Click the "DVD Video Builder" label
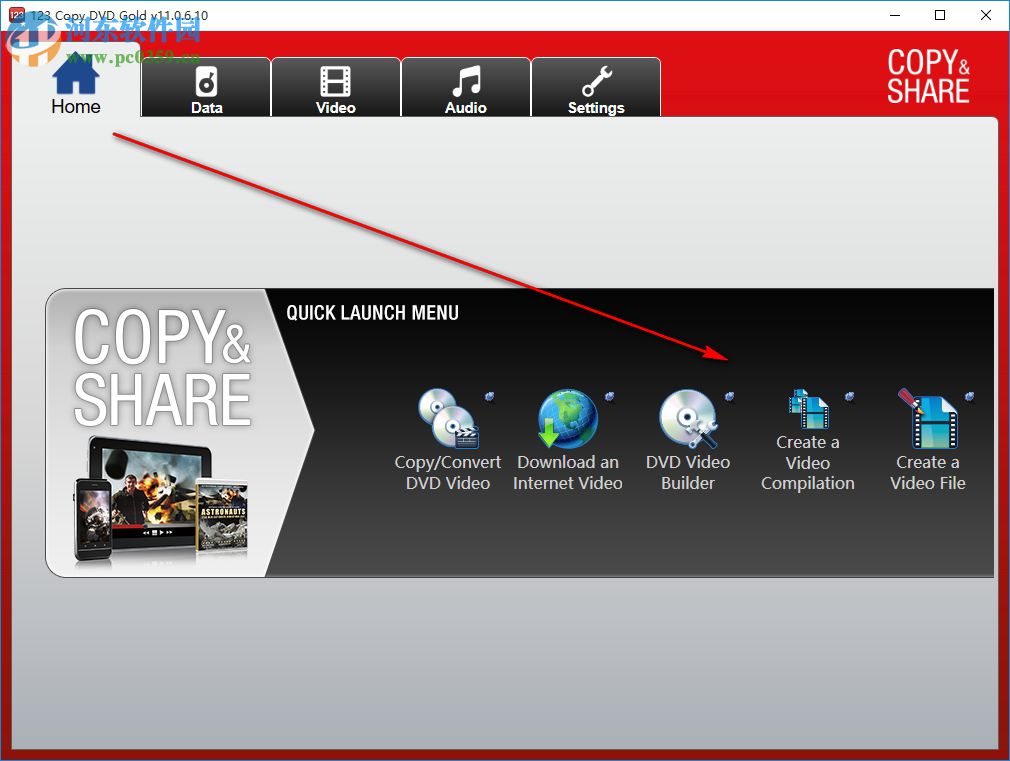Screen dimensions: 1010x761 pyautogui.click(x=688, y=472)
